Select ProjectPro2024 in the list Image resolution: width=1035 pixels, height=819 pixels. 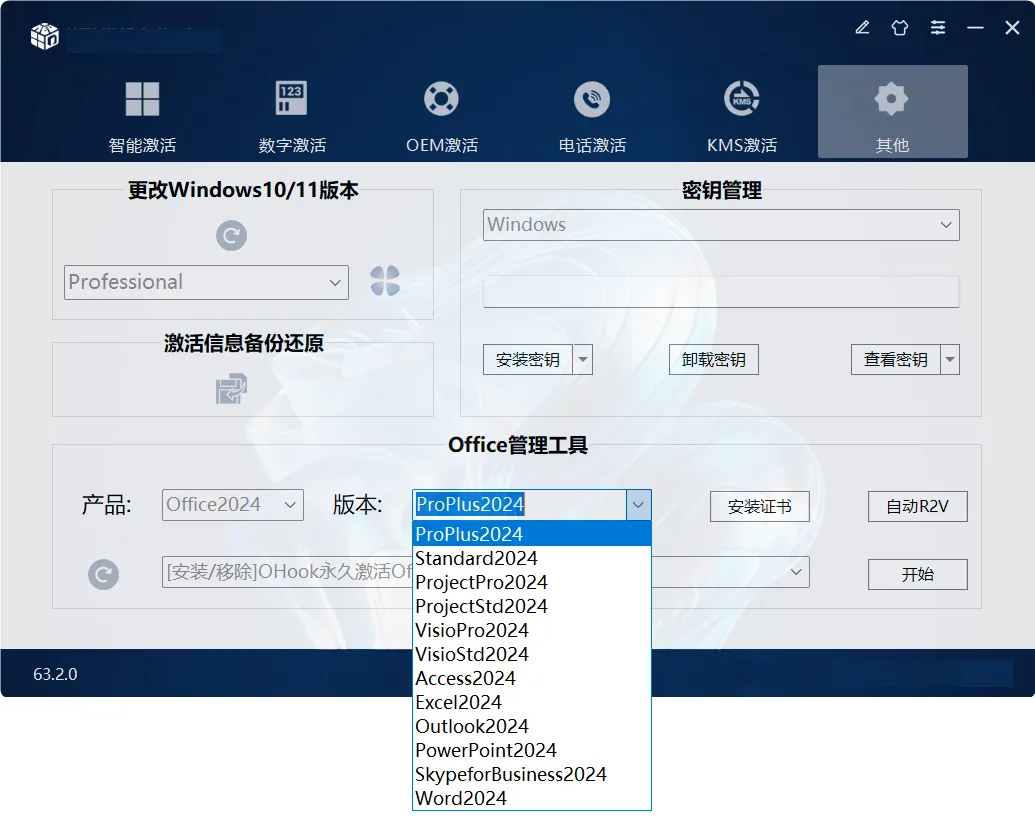tap(531, 582)
